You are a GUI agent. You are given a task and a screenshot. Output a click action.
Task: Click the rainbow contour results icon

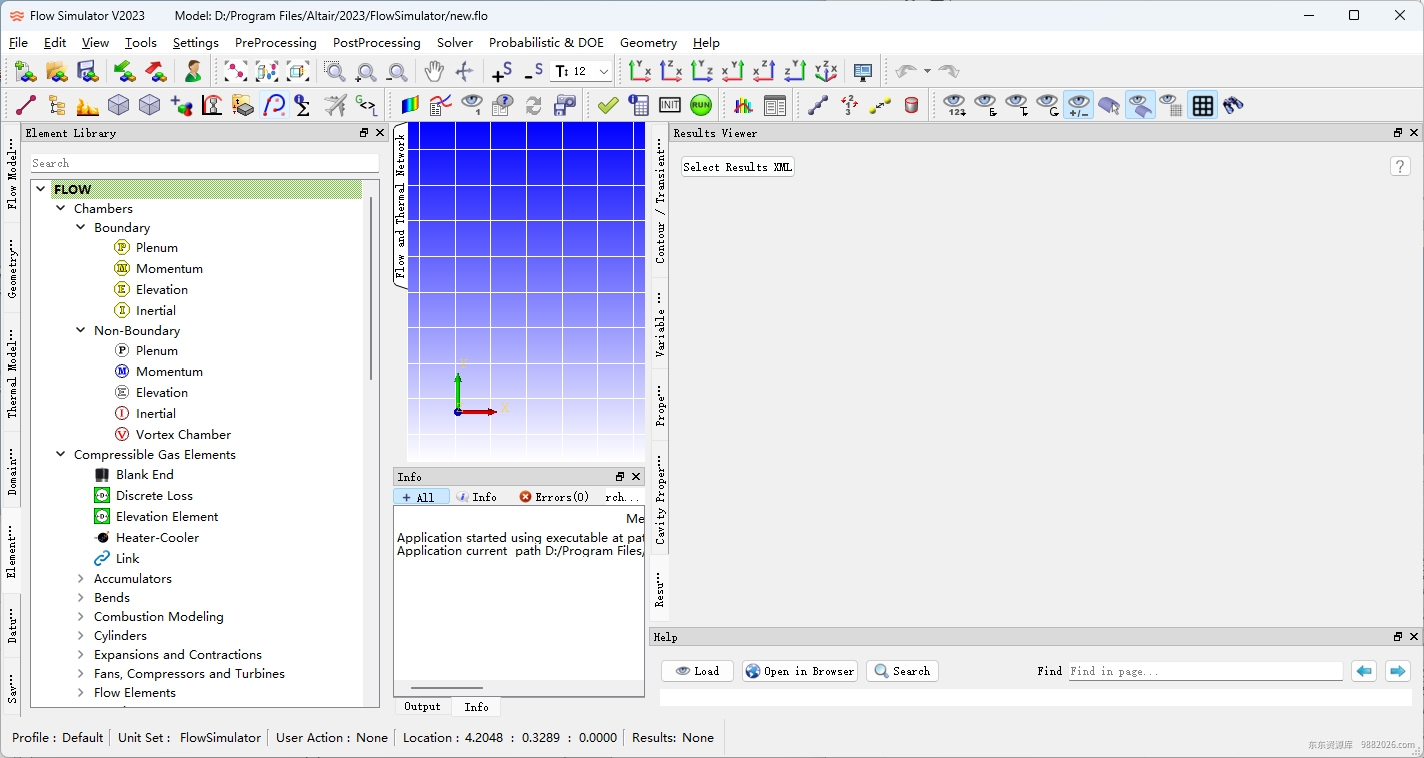[x=410, y=105]
